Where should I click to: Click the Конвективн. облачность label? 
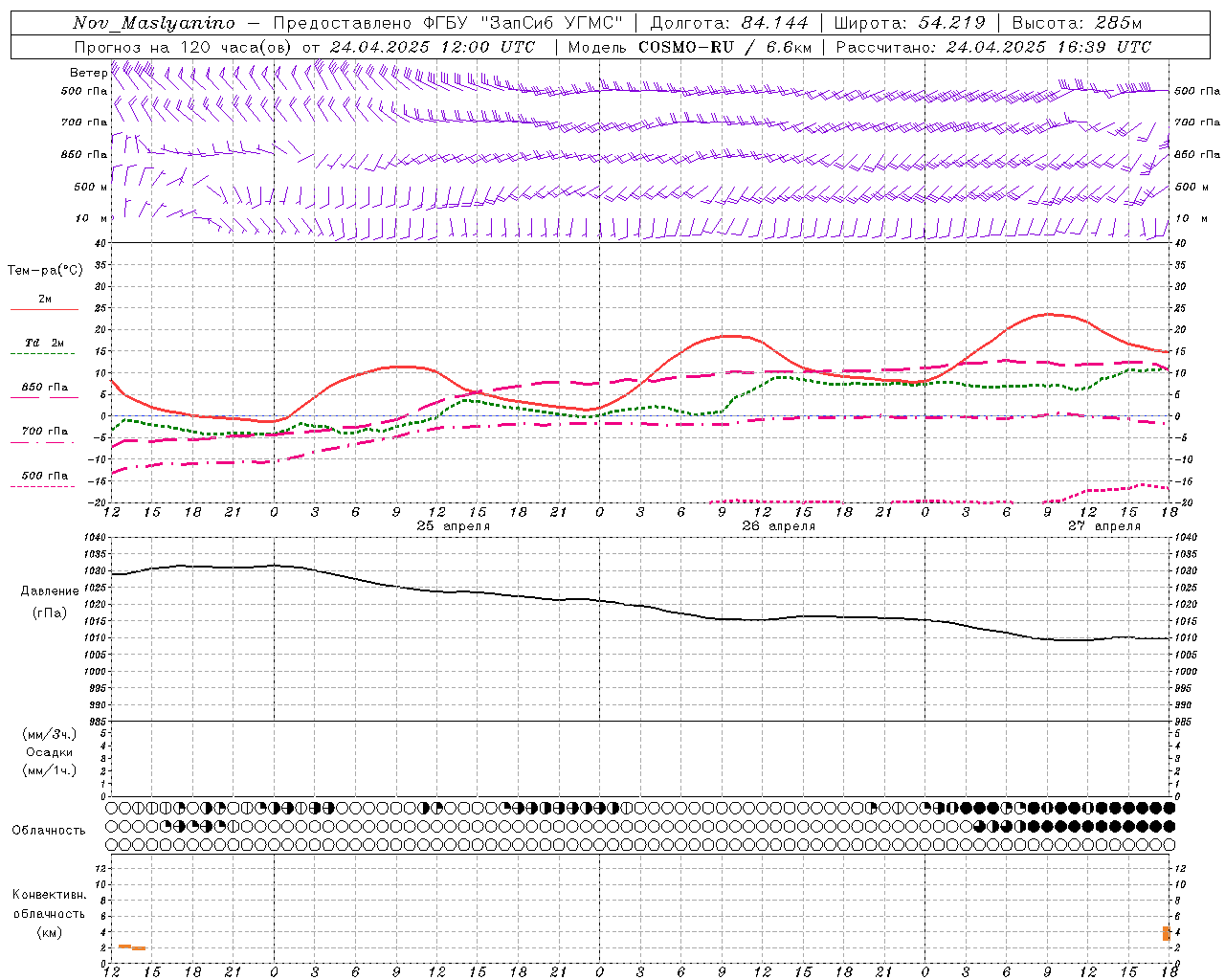(x=49, y=904)
